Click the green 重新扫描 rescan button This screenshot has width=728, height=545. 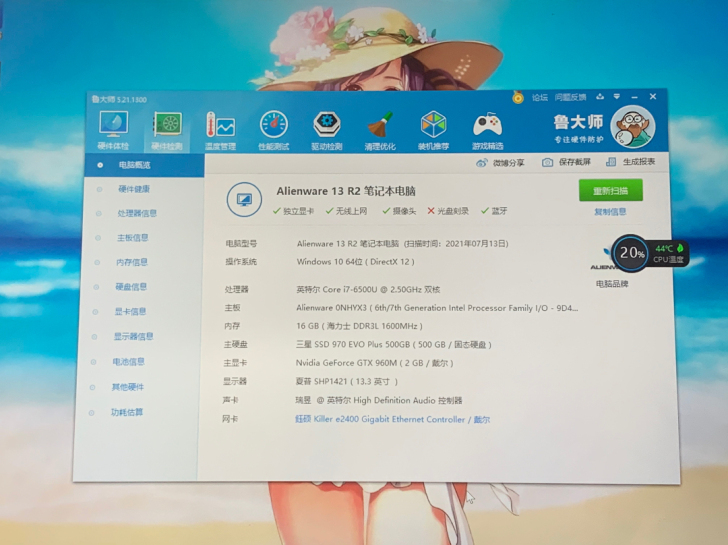click(x=611, y=190)
